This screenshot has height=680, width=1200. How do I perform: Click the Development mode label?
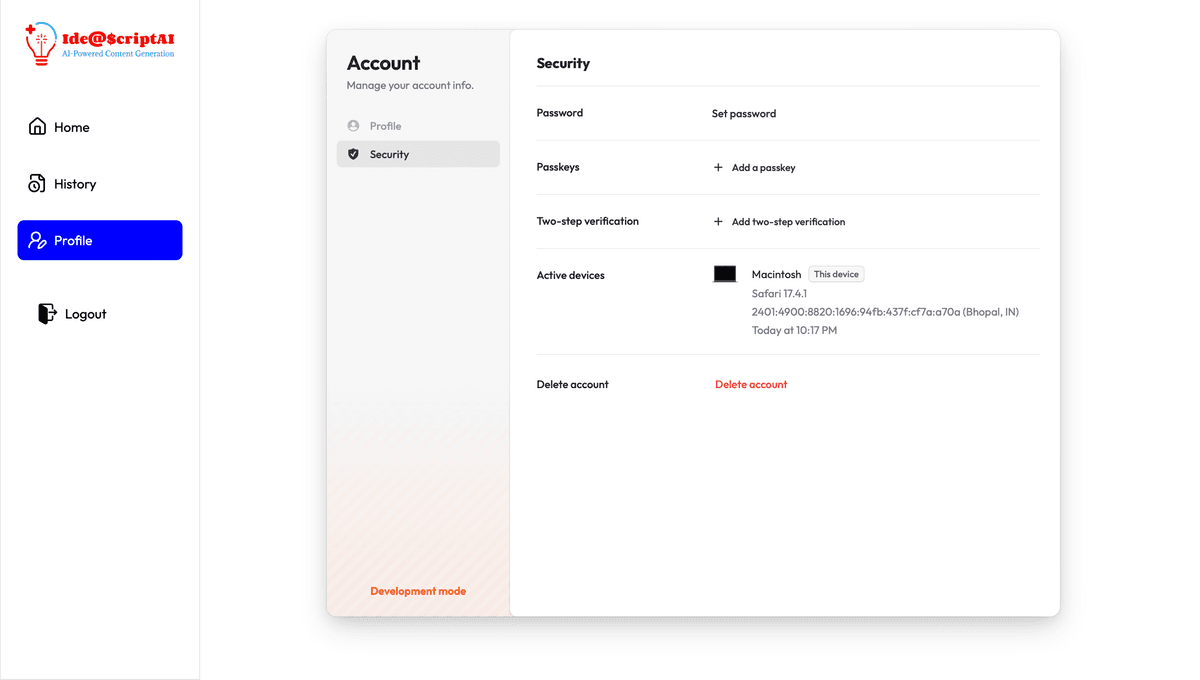click(418, 591)
